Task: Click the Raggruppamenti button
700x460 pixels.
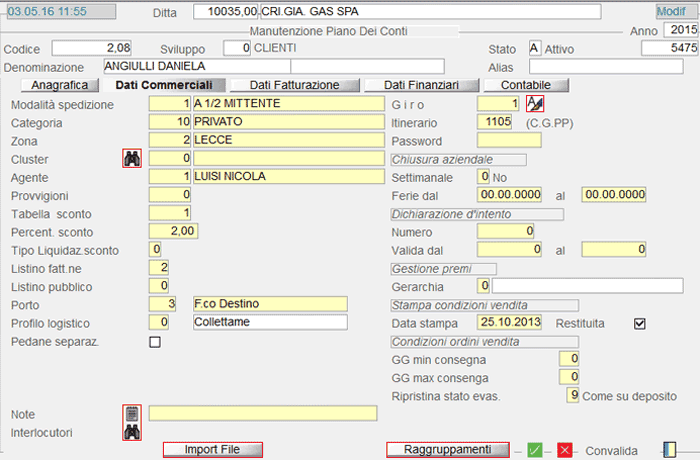Action: (448, 450)
